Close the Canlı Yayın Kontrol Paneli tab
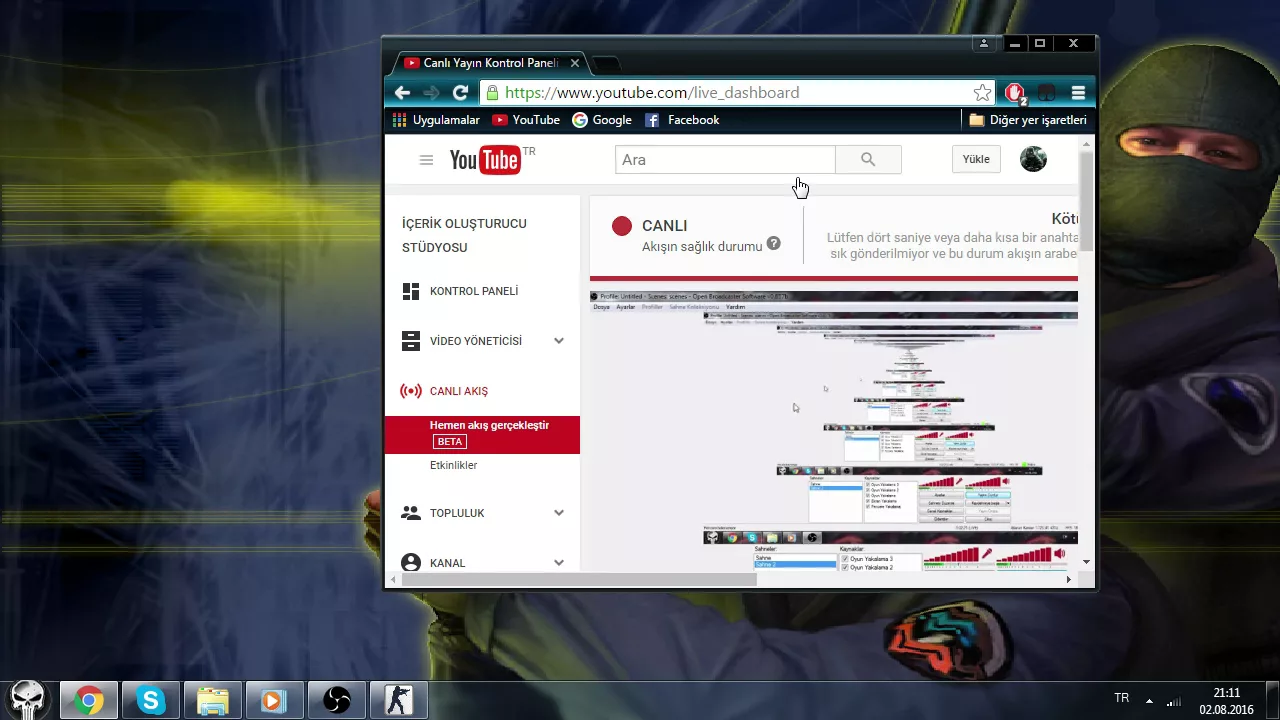 pos(574,63)
